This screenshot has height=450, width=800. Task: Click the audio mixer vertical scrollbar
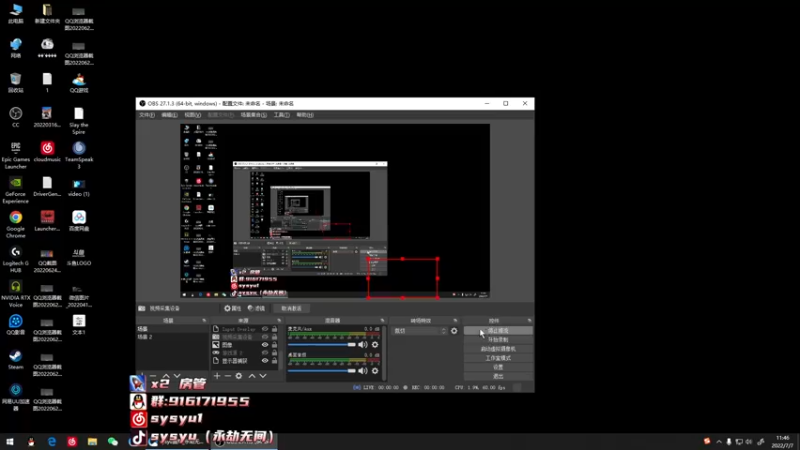[384, 352]
